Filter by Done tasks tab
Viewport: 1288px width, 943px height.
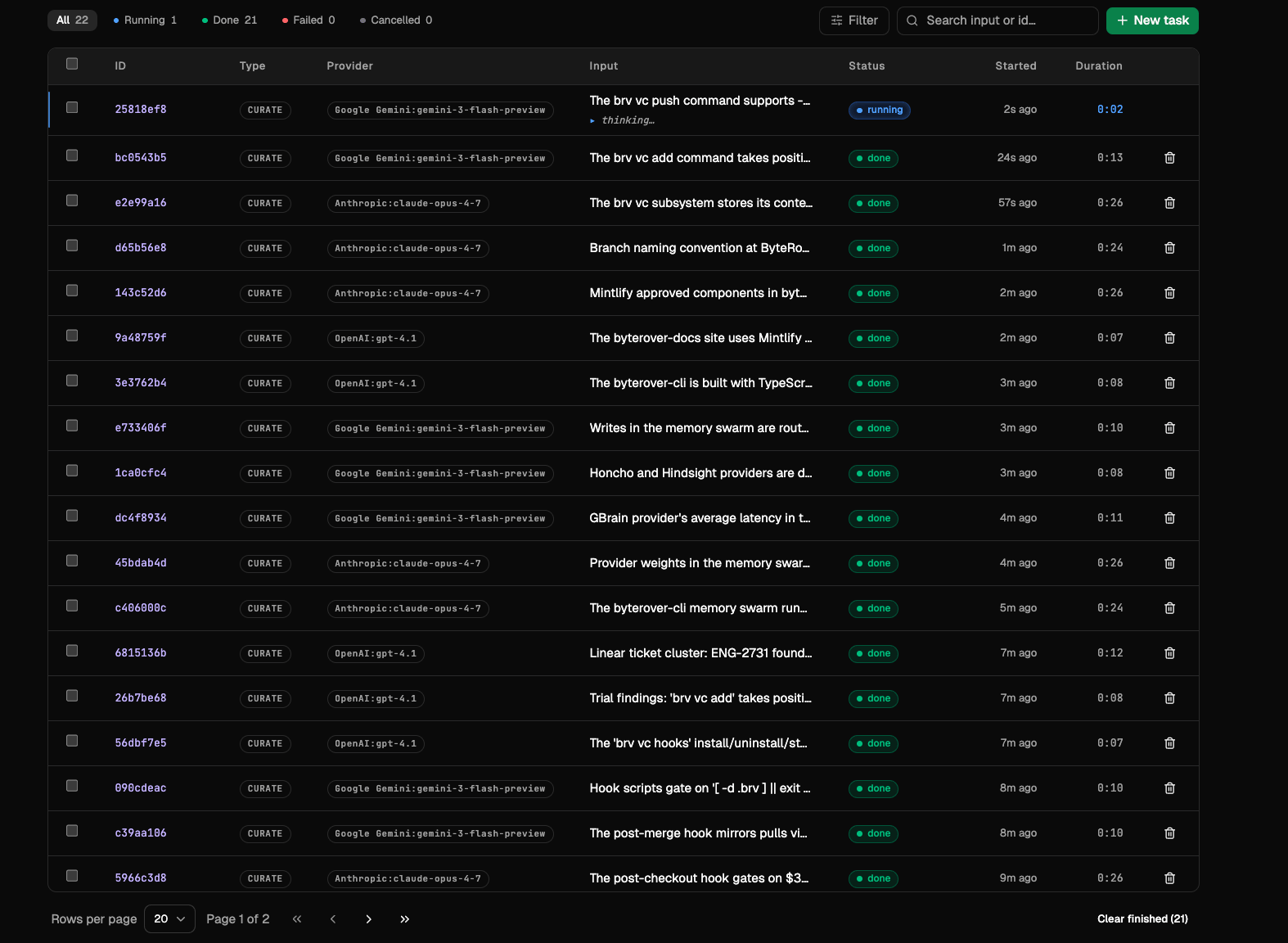click(229, 20)
